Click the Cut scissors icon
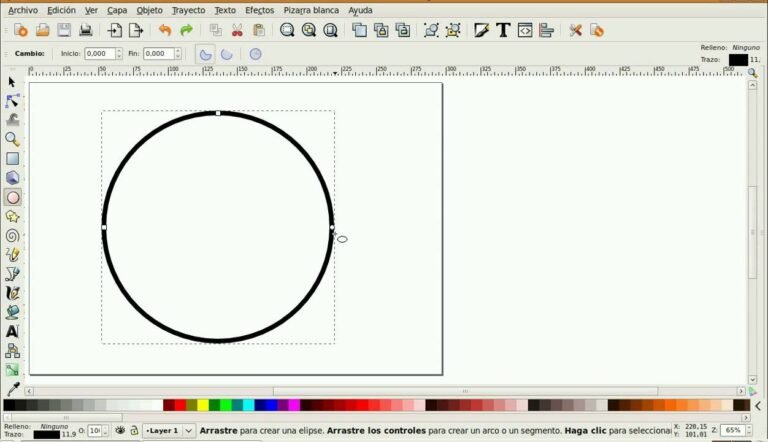 click(x=237, y=30)
